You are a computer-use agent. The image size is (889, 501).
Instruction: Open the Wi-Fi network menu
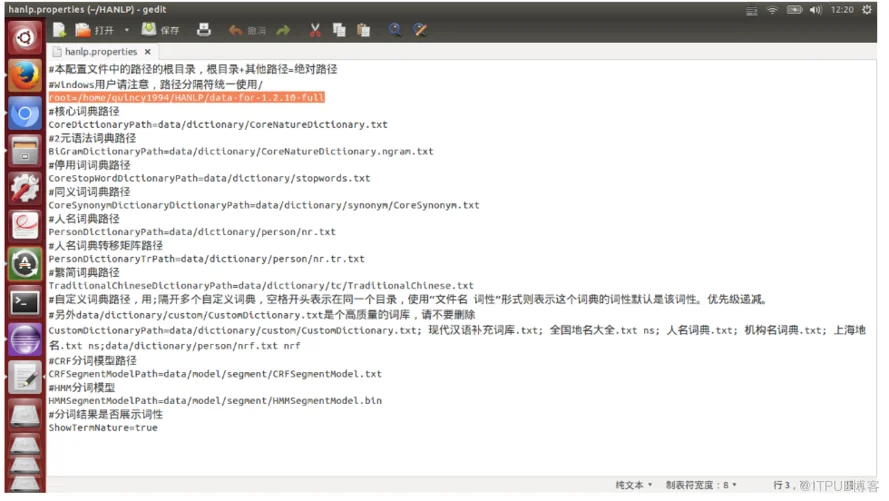pos(772,10)
